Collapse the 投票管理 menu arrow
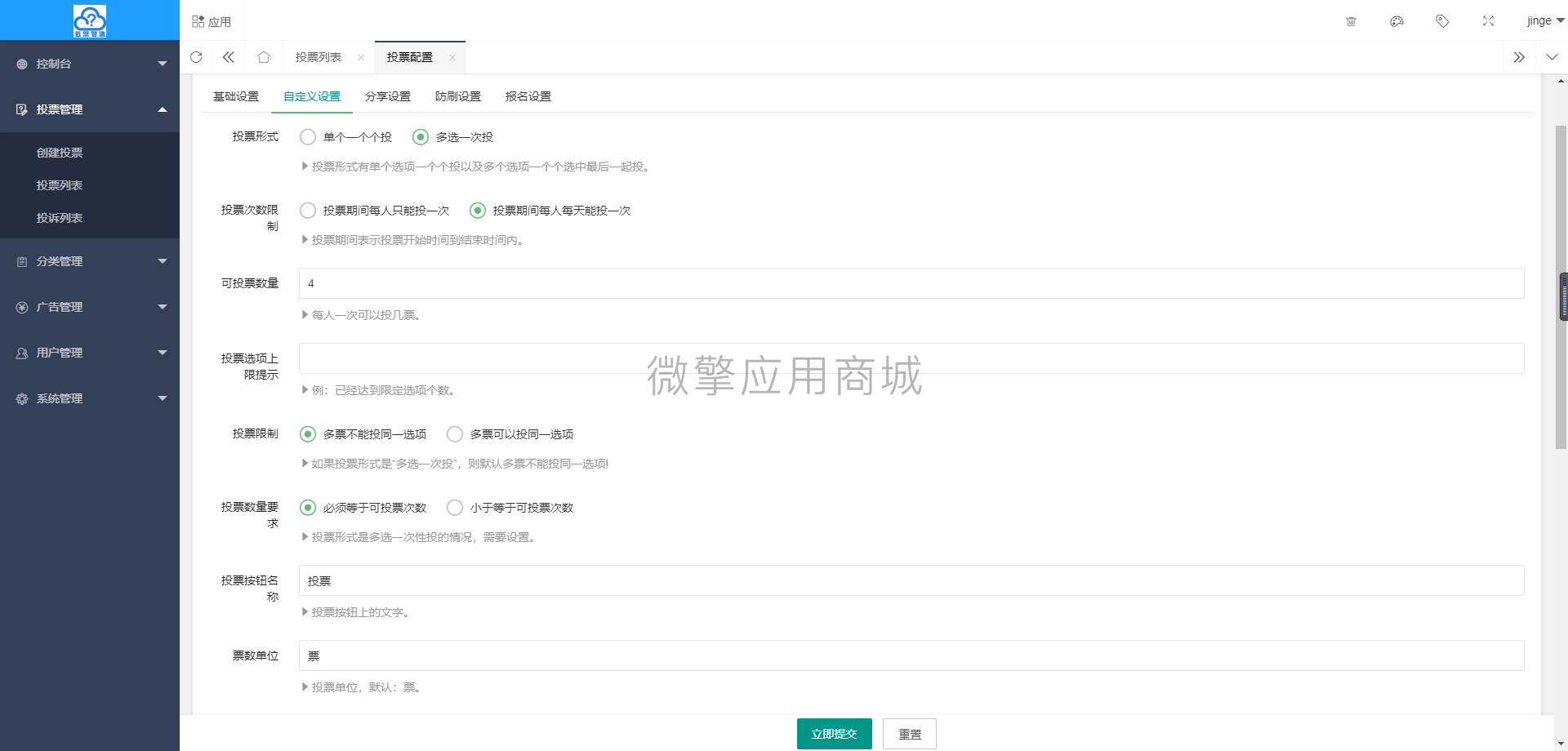This screenshot has width=1568, height=751. click(x=163, y=109)
